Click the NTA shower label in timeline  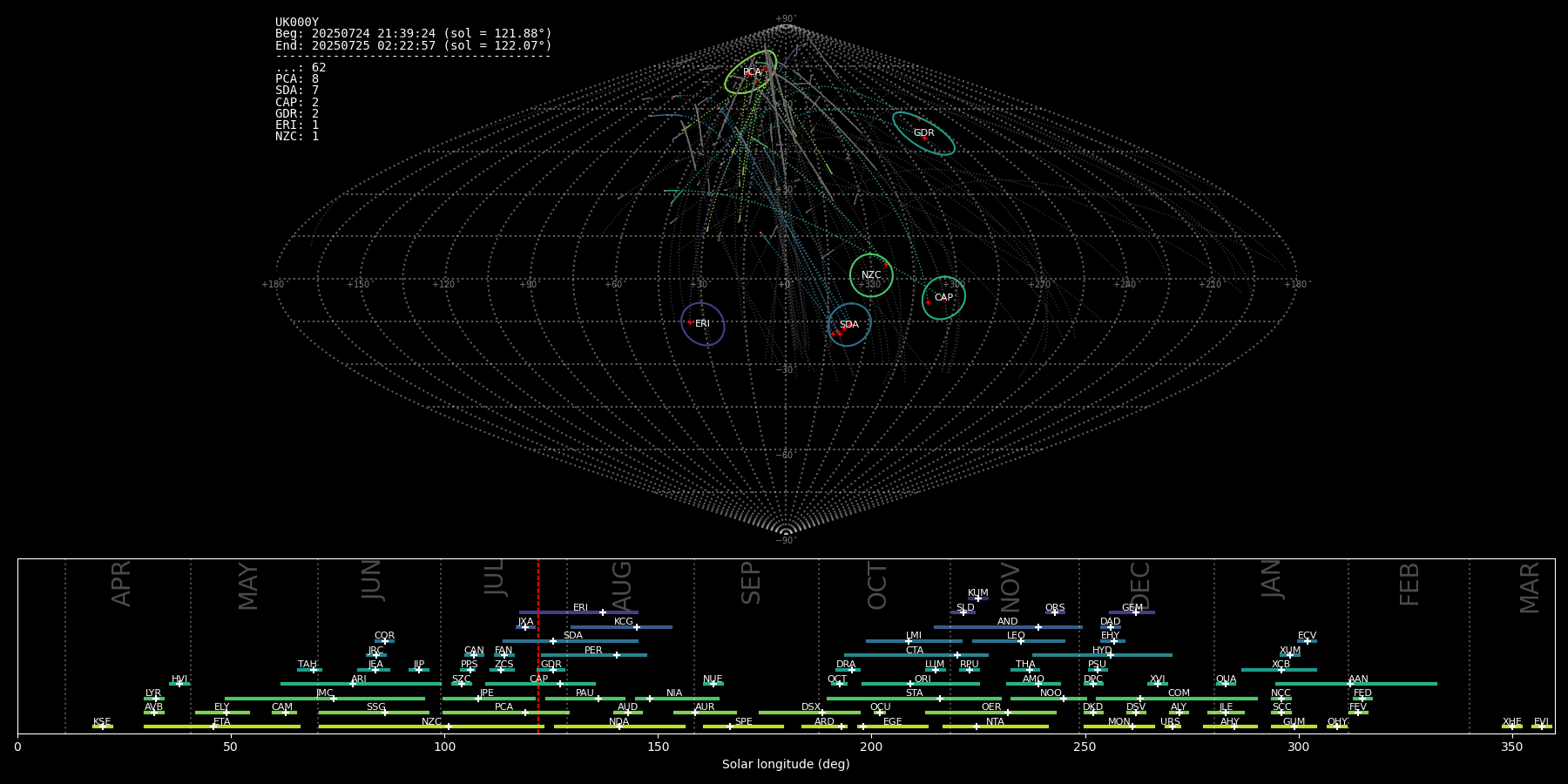(995, 722)
